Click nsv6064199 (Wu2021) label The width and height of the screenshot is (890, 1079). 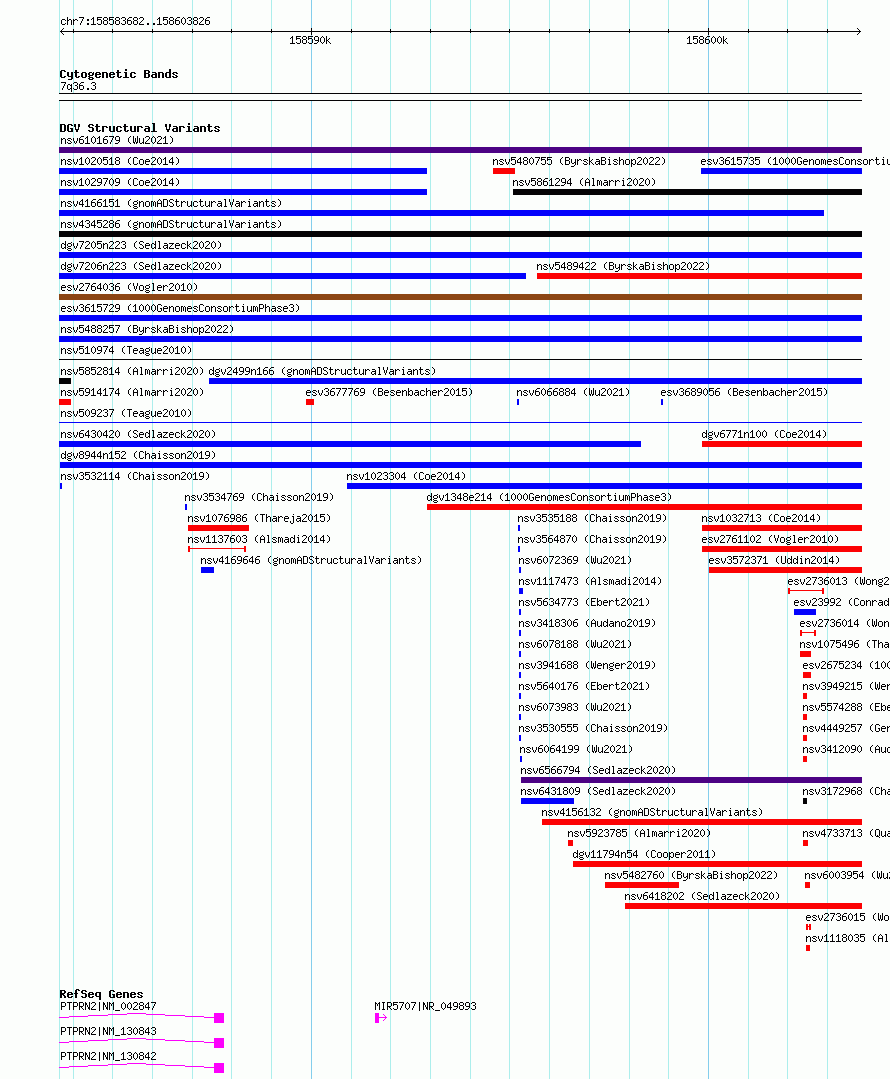coord(576,749)
